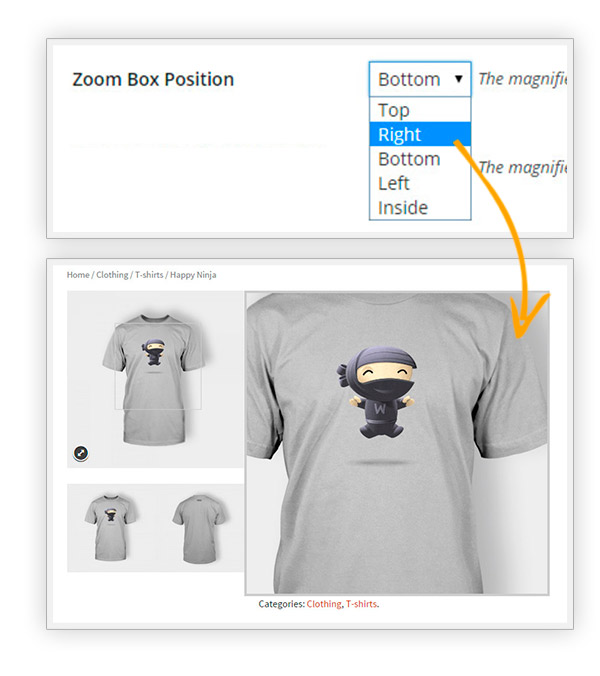Click the magnified zoom box image
The height and width of the screenshot is (676, 600).
click(397, 443)
